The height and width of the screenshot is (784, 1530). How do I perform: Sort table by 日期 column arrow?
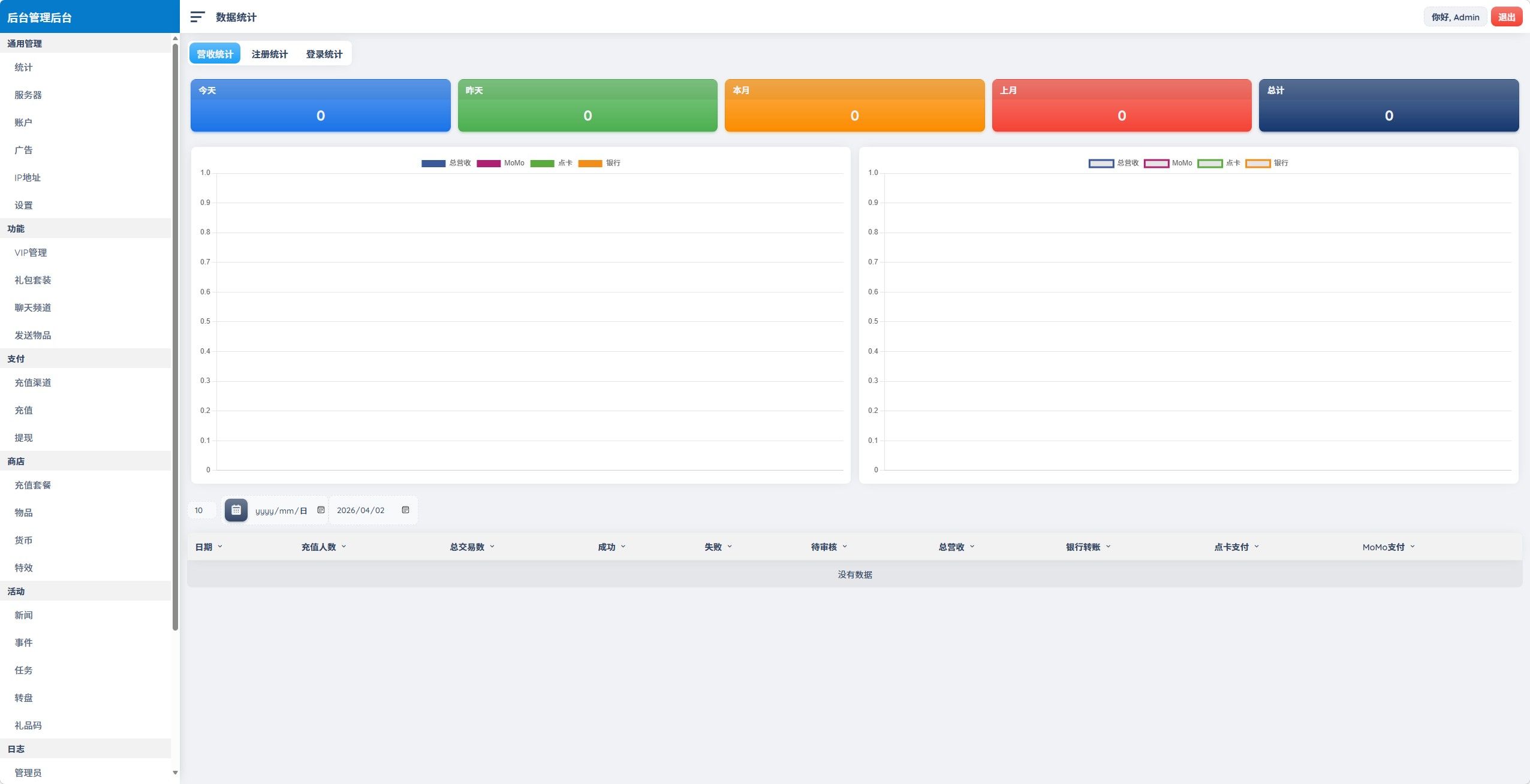click(x=220, y=547)
